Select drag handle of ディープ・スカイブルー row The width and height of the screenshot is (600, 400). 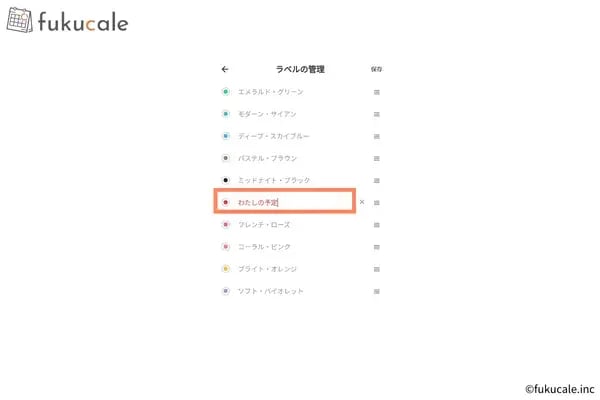click(x=377, y=137)
